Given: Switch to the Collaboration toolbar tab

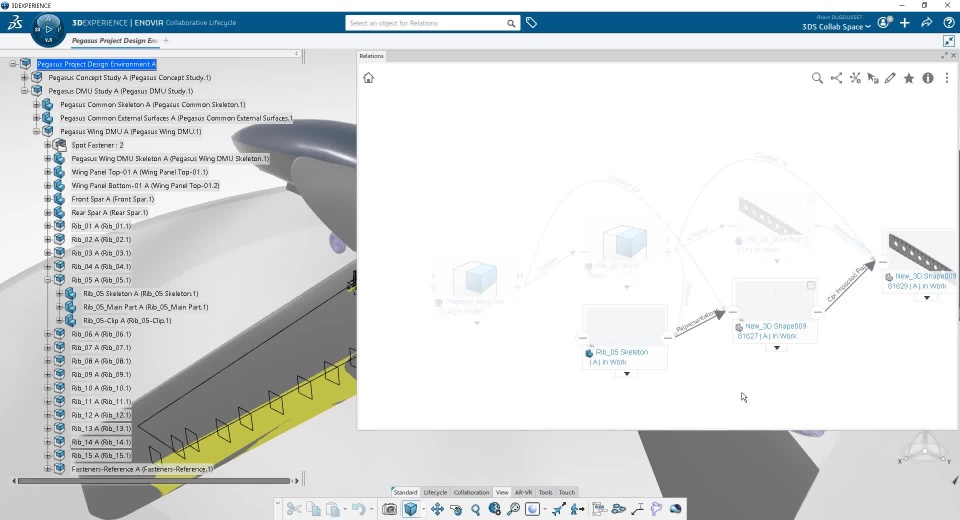Looking at the screenshot, I should (471, 492).
